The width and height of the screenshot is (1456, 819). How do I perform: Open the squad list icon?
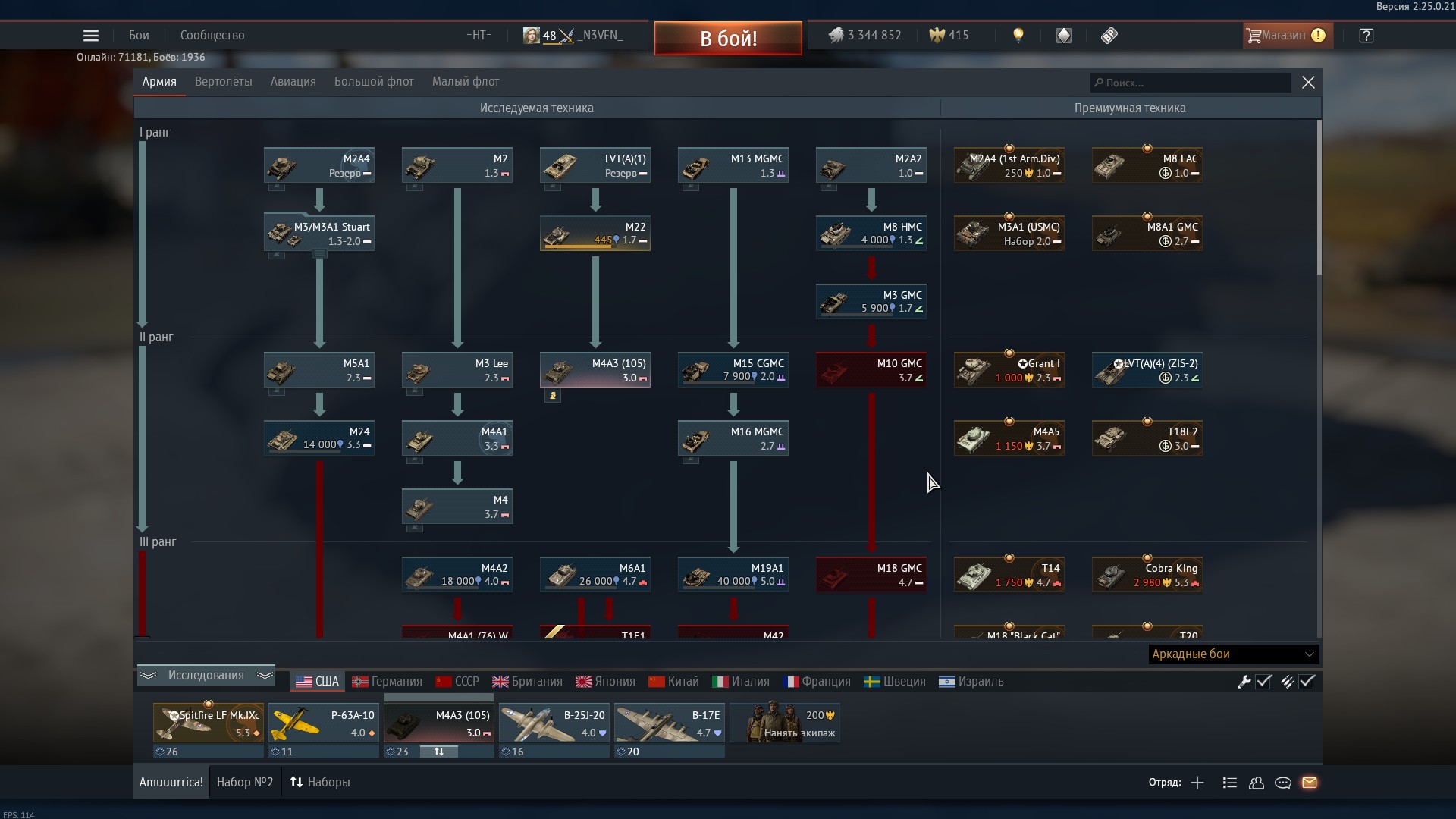(1230, 783)
